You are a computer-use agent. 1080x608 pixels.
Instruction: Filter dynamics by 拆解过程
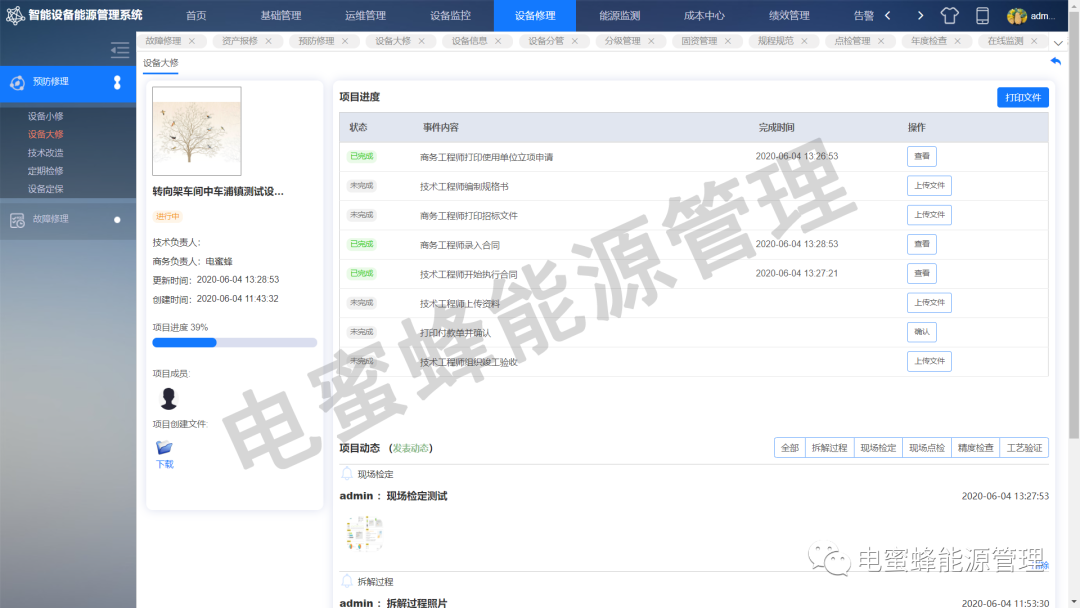pyautogui.click(x=829, y=448)
